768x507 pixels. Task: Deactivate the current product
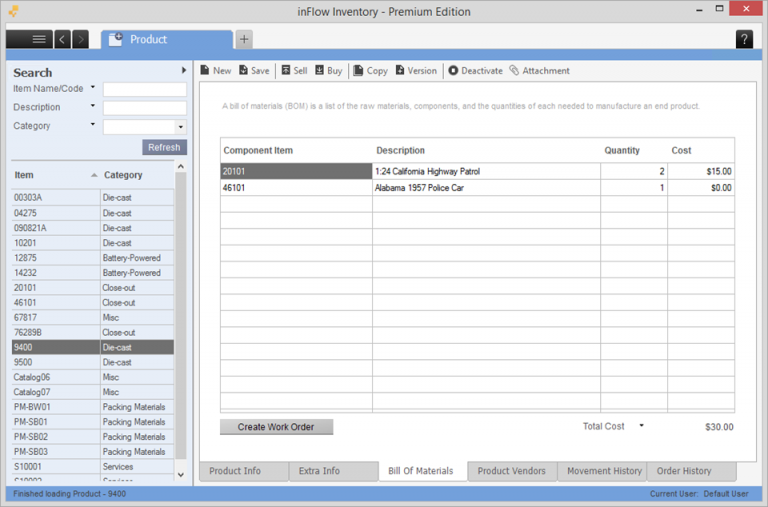click(453, 71)
